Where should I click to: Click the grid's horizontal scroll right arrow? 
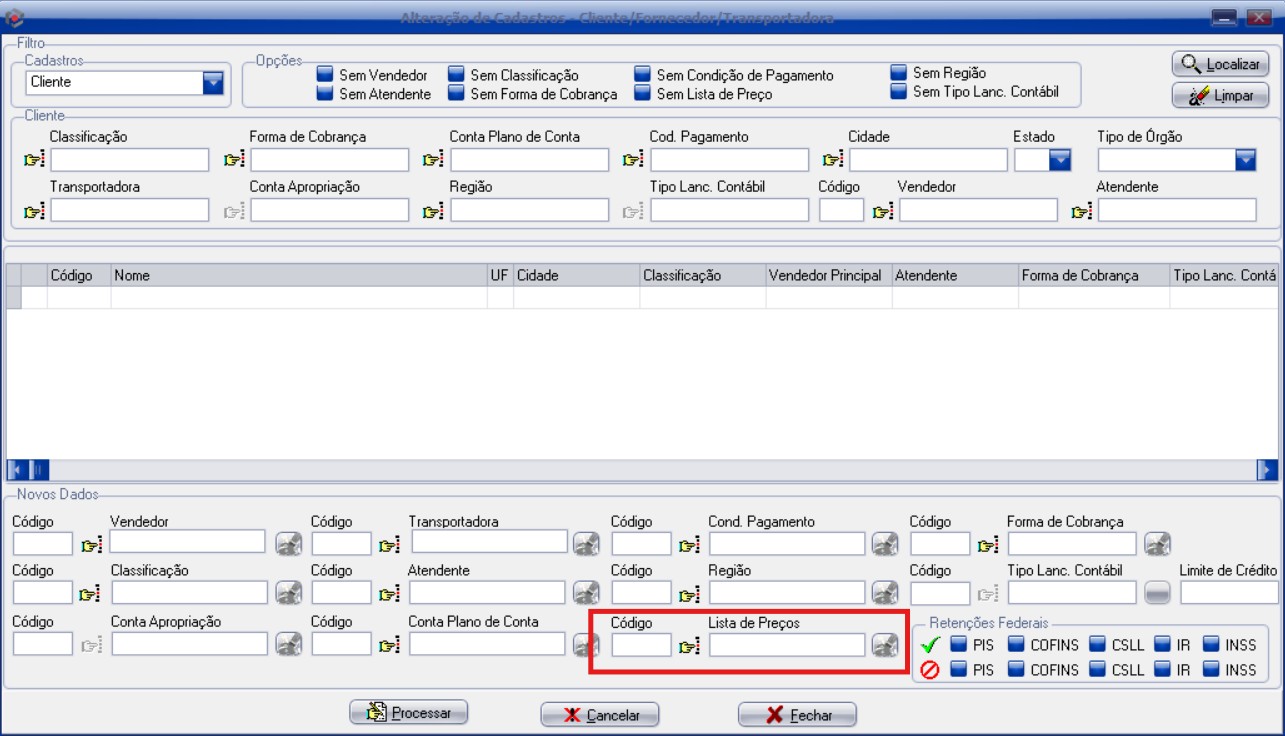coord(1266,469)
